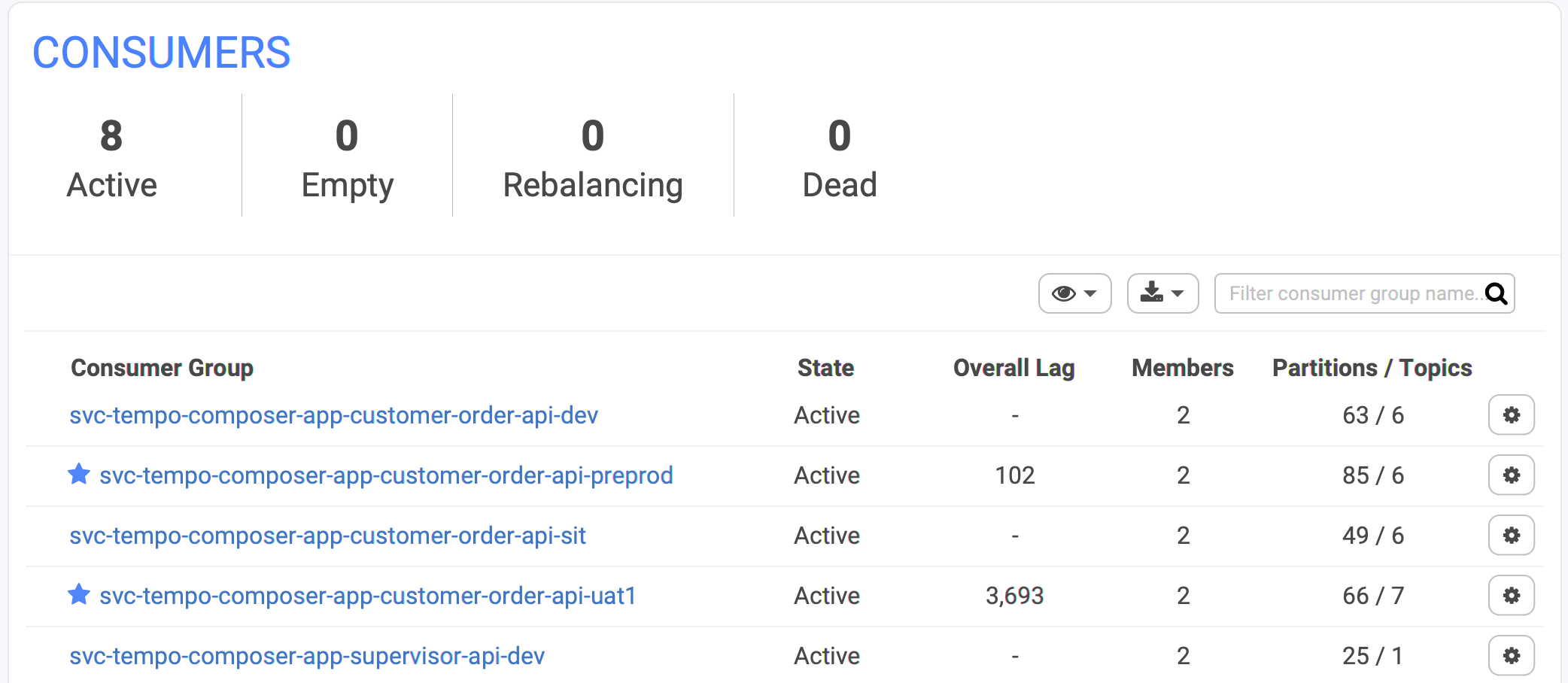Open svc-tempo-composer-app-supervisor-api-dev group
Viewport: 1568px width, 683px height.
click(307, 656)
